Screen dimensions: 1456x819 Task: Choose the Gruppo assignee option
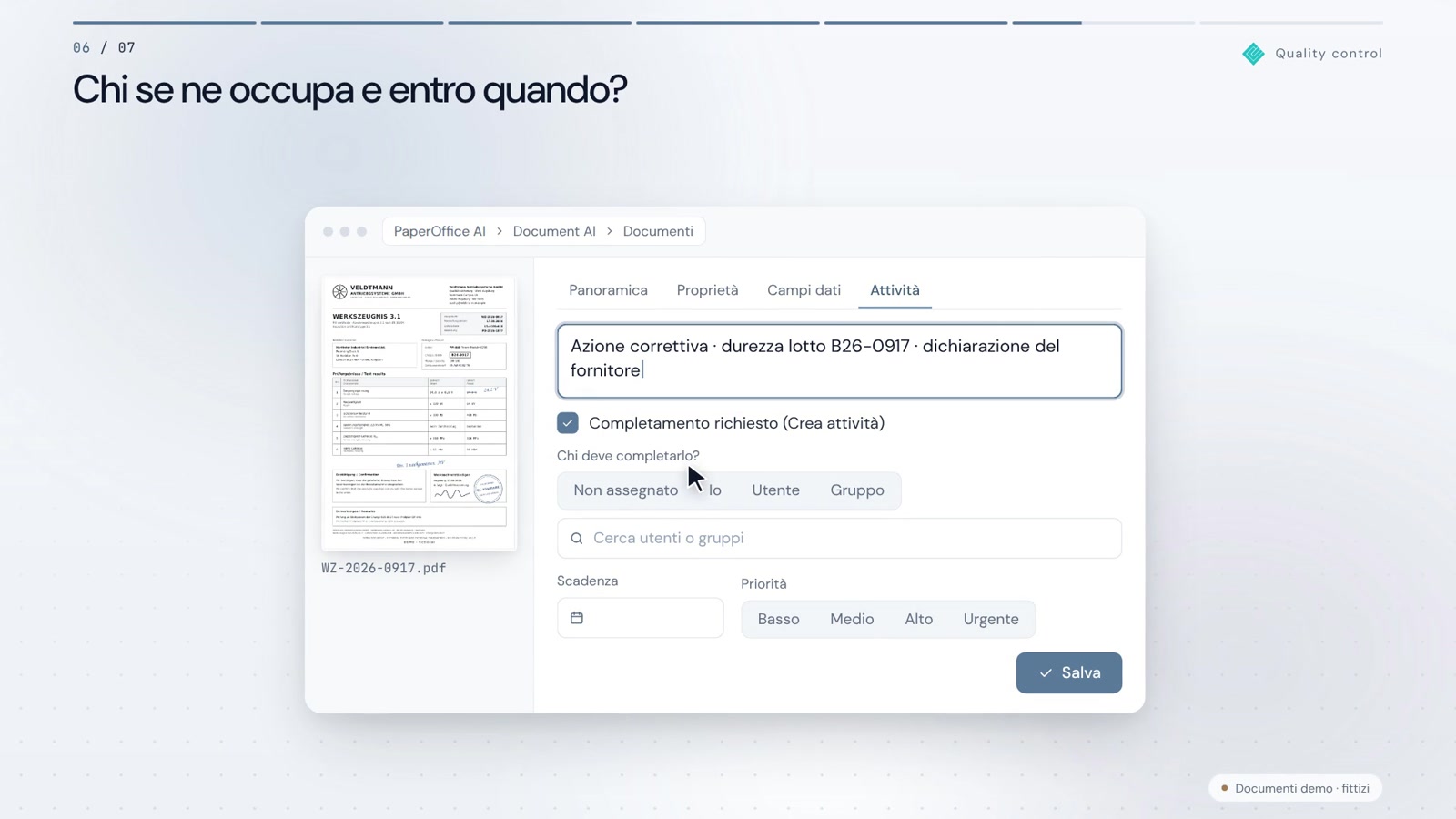pyautogui.click(x=857, y=490)
